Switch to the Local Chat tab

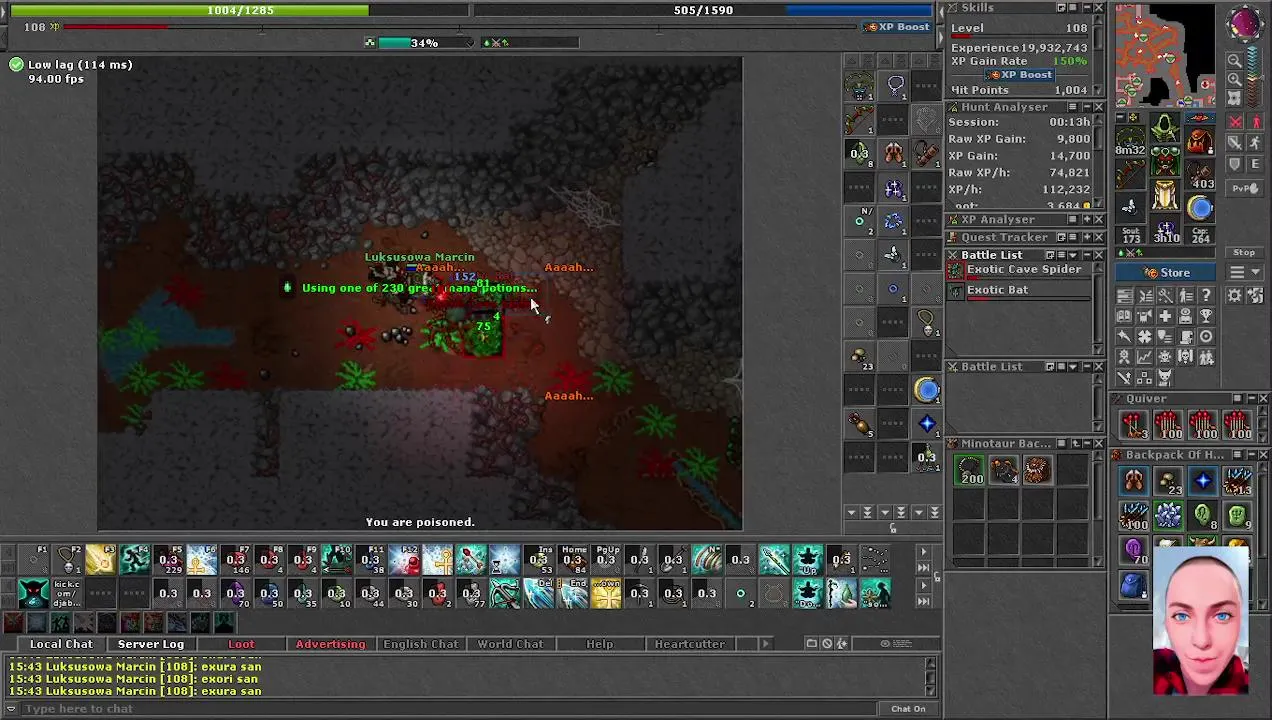(x=61, y=644)
